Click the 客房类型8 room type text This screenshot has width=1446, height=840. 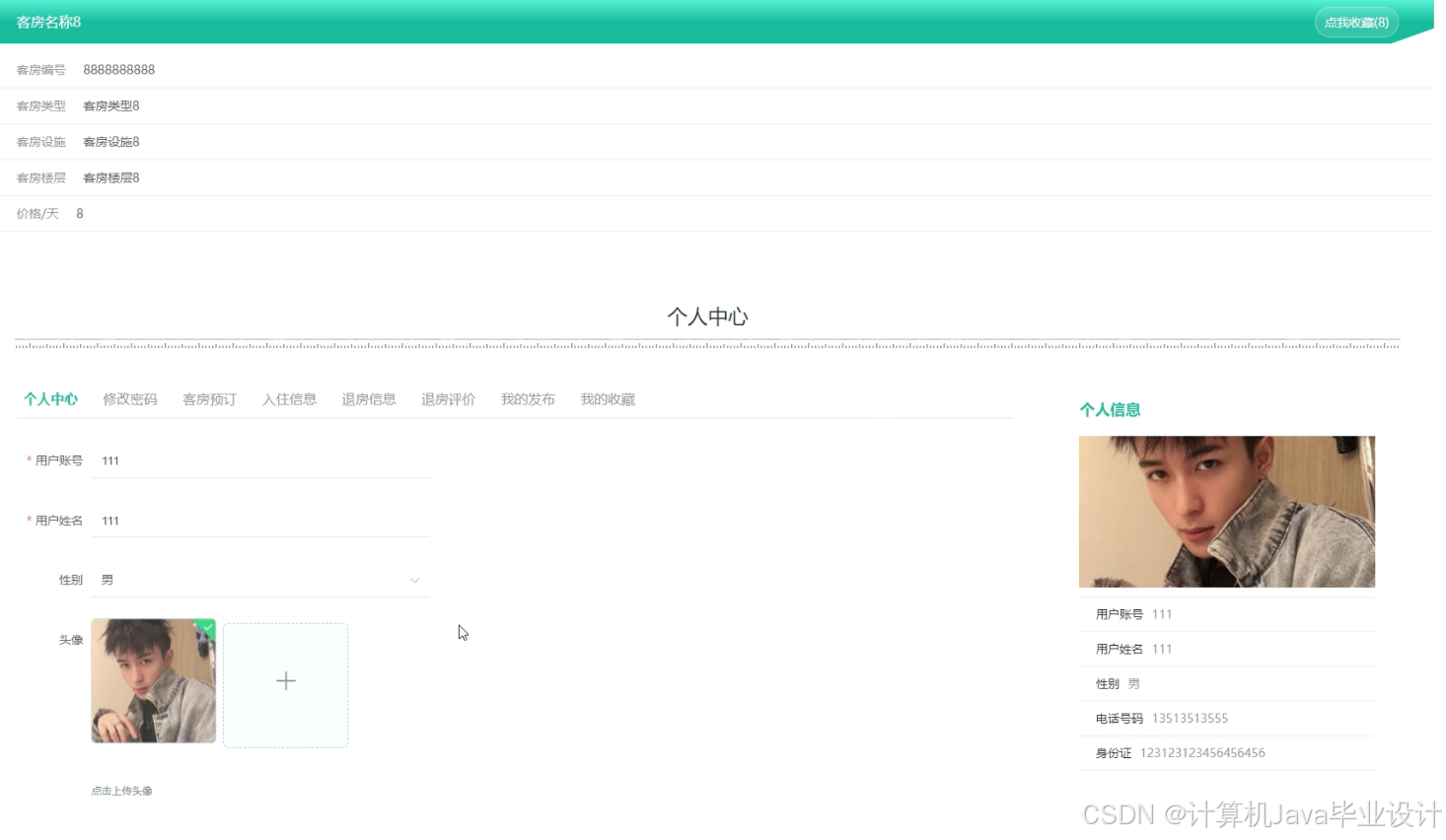pos(109,105)
